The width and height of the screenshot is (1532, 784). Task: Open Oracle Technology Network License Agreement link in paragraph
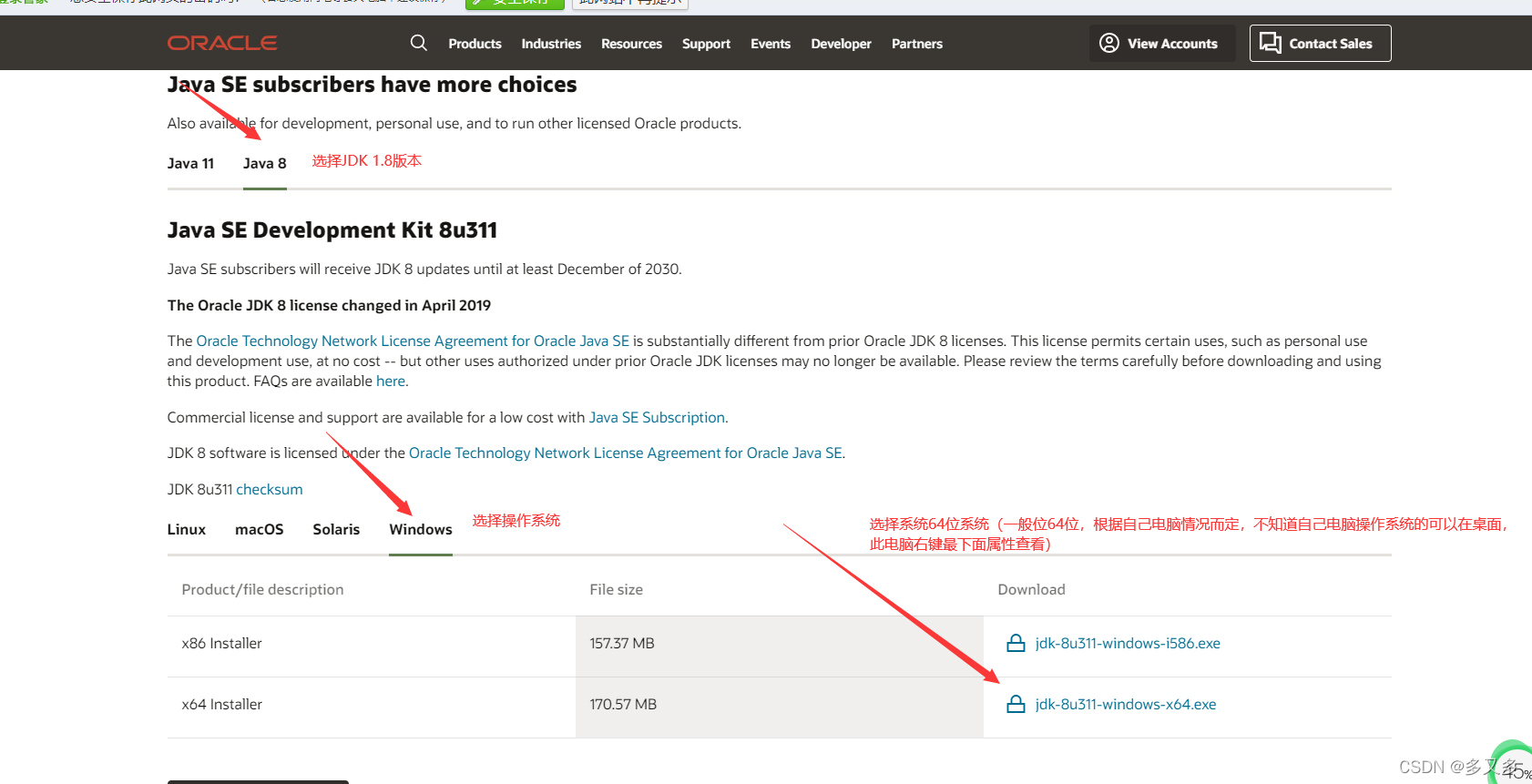click(413, 341)
